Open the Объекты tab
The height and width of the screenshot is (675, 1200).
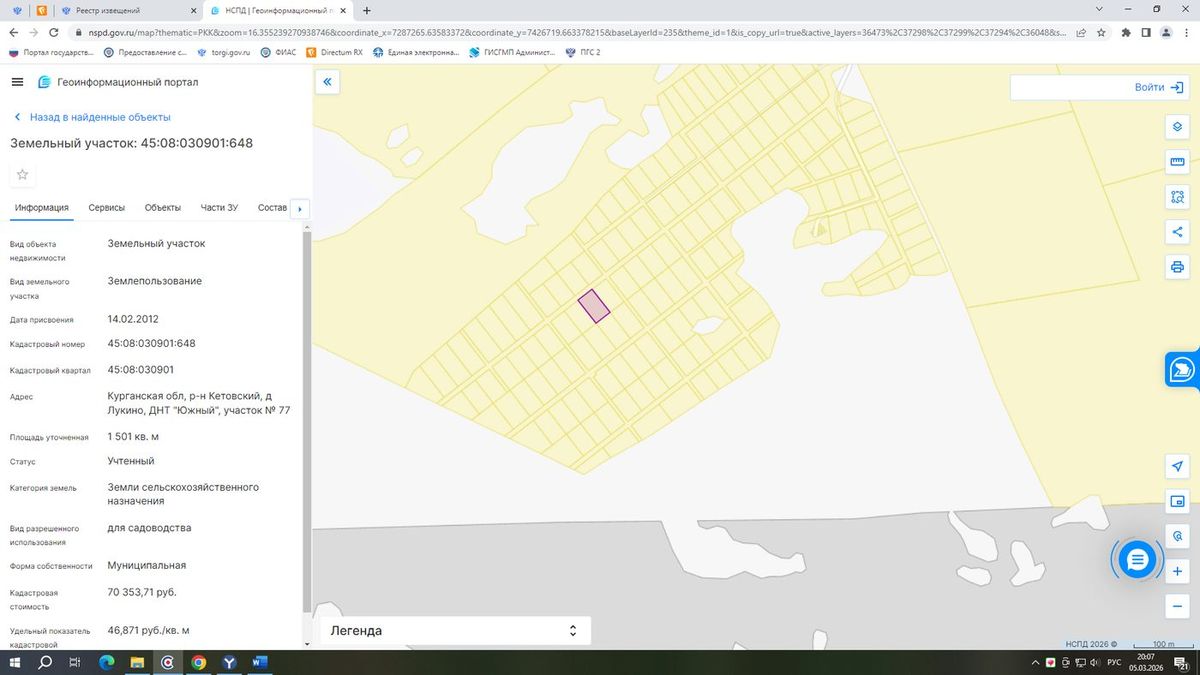coord(163,208)
